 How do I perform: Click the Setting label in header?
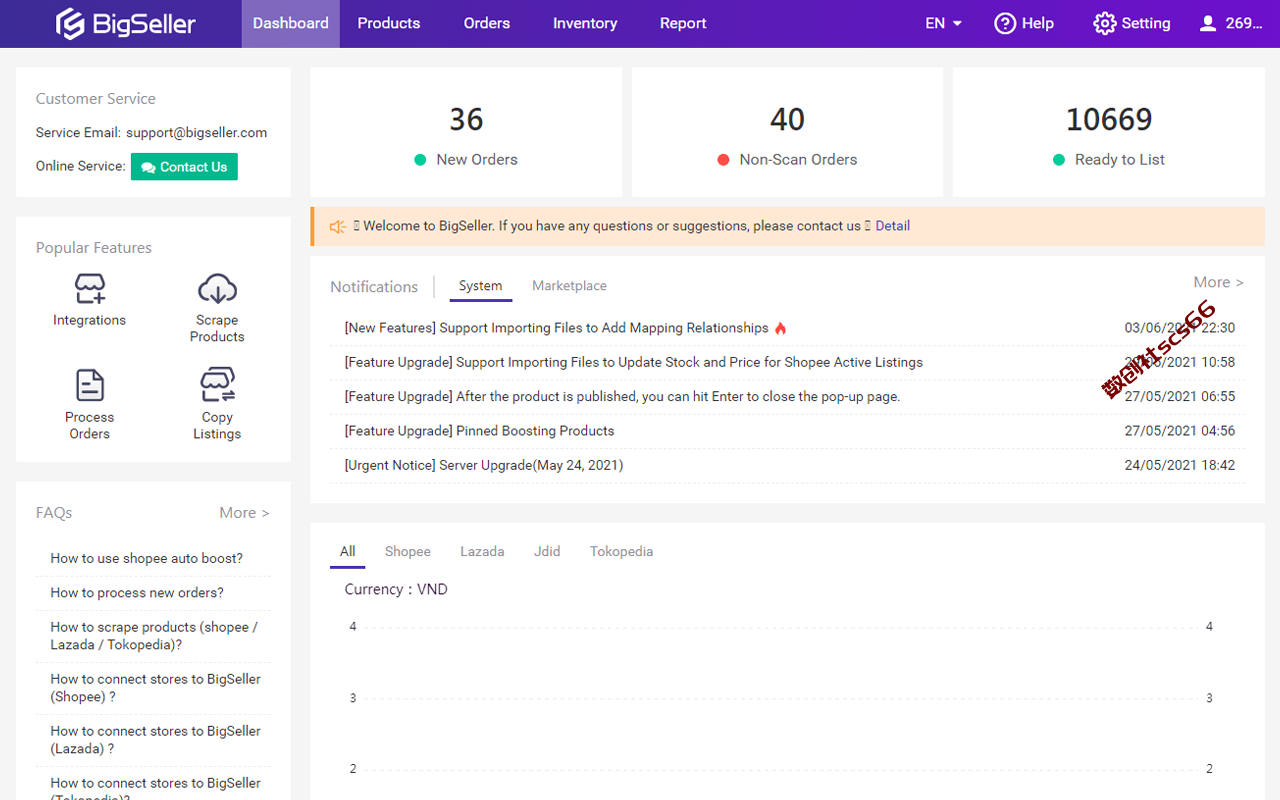coord(1146,23)
